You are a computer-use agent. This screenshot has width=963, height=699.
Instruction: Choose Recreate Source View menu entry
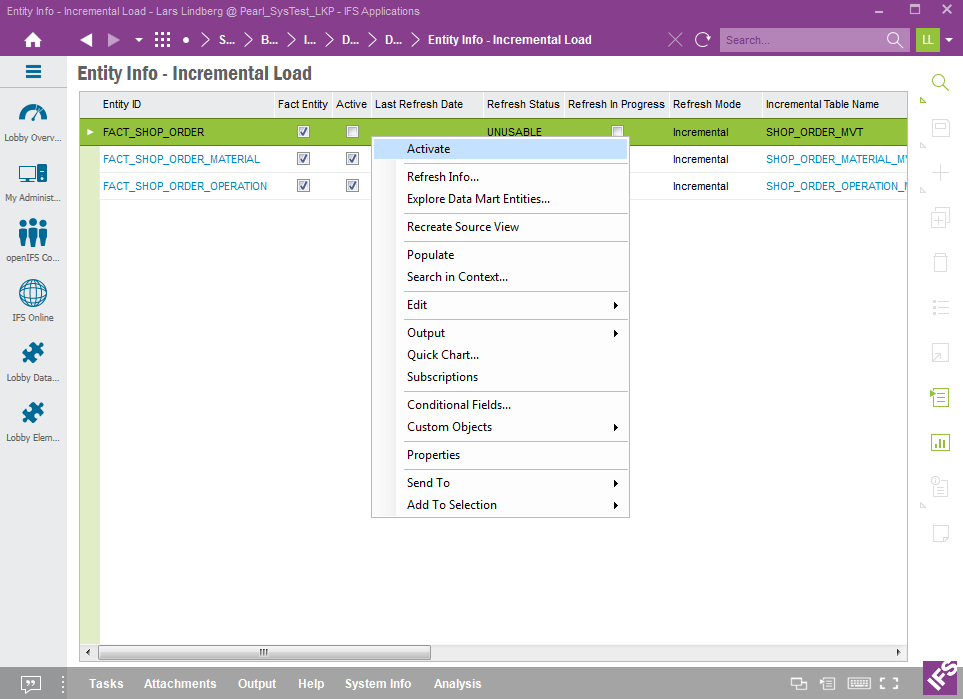[463, 227]
